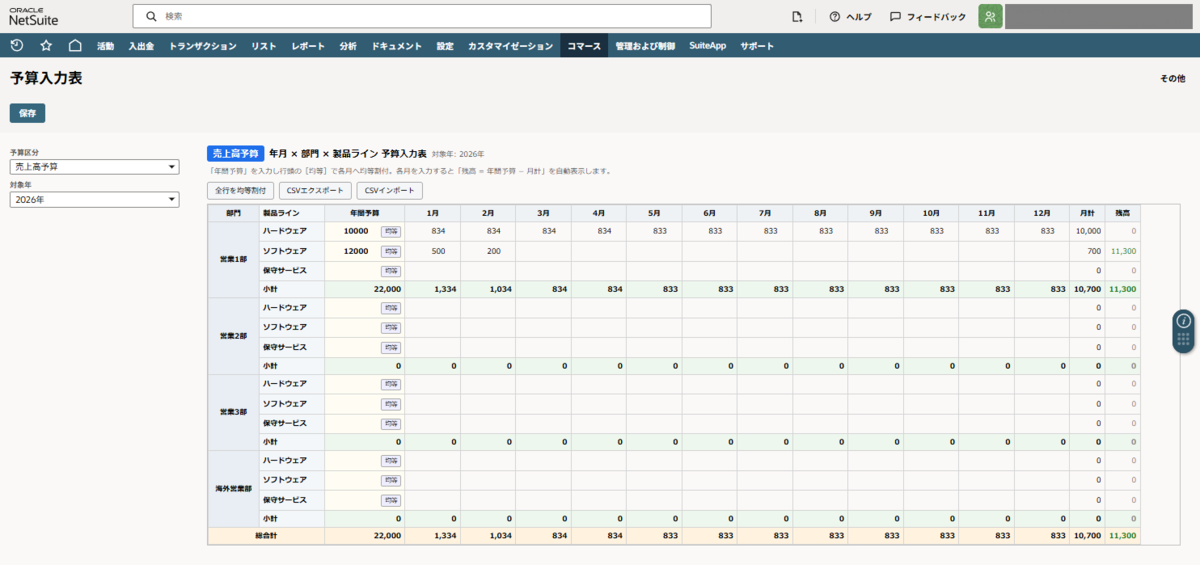Click 営業1部 保守サービス 年間予算 field
Screen dimensions: 1200x573
tap(351, 271)
